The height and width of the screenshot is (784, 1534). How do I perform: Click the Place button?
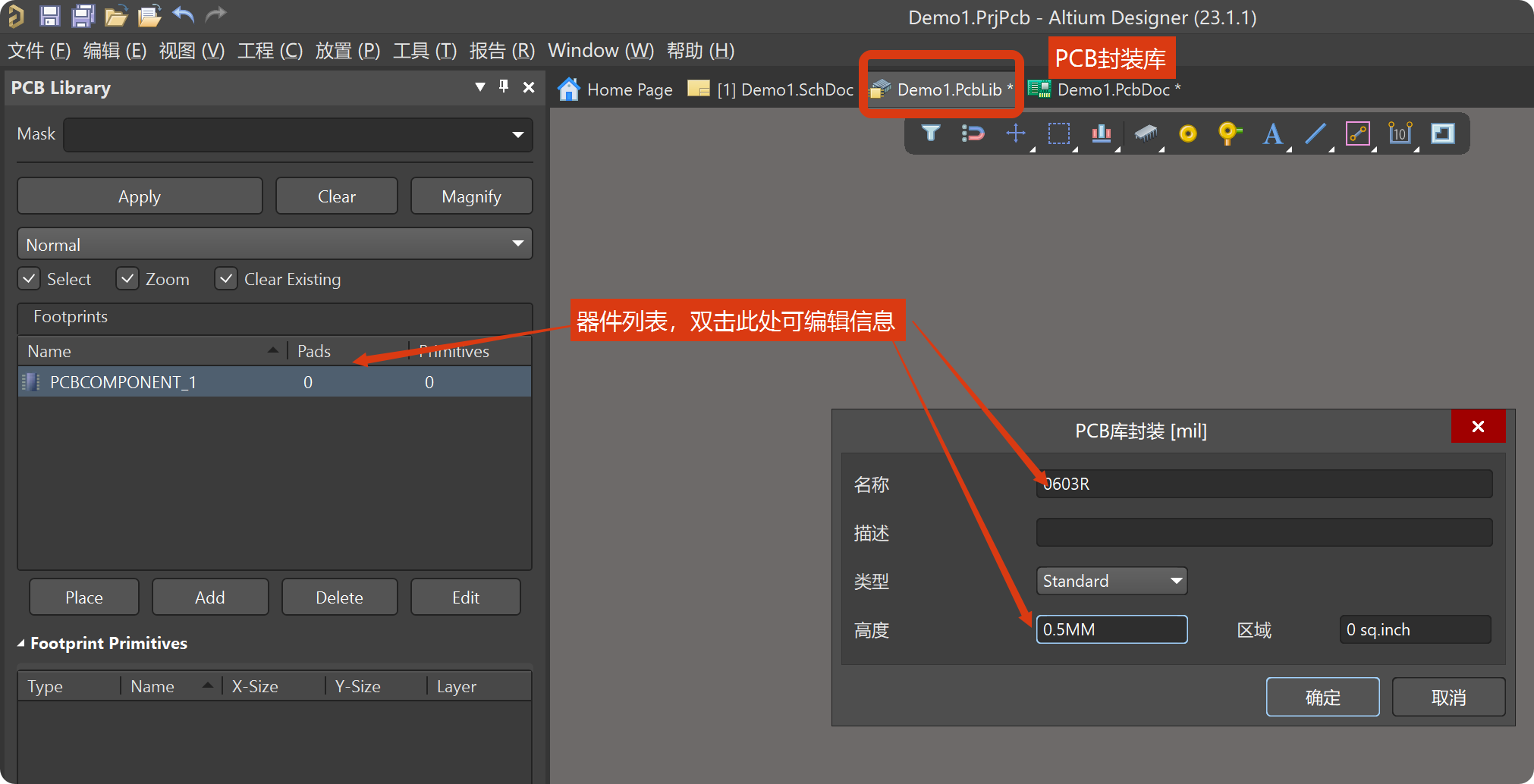[x=84, y=597]
